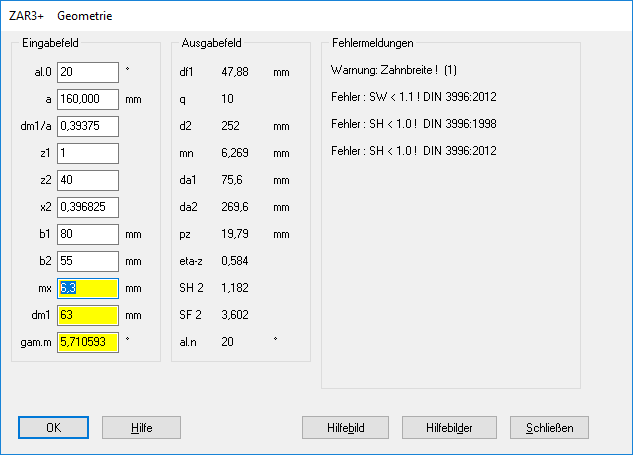Click the Zahnbreite warning message

tap(393, 71)
